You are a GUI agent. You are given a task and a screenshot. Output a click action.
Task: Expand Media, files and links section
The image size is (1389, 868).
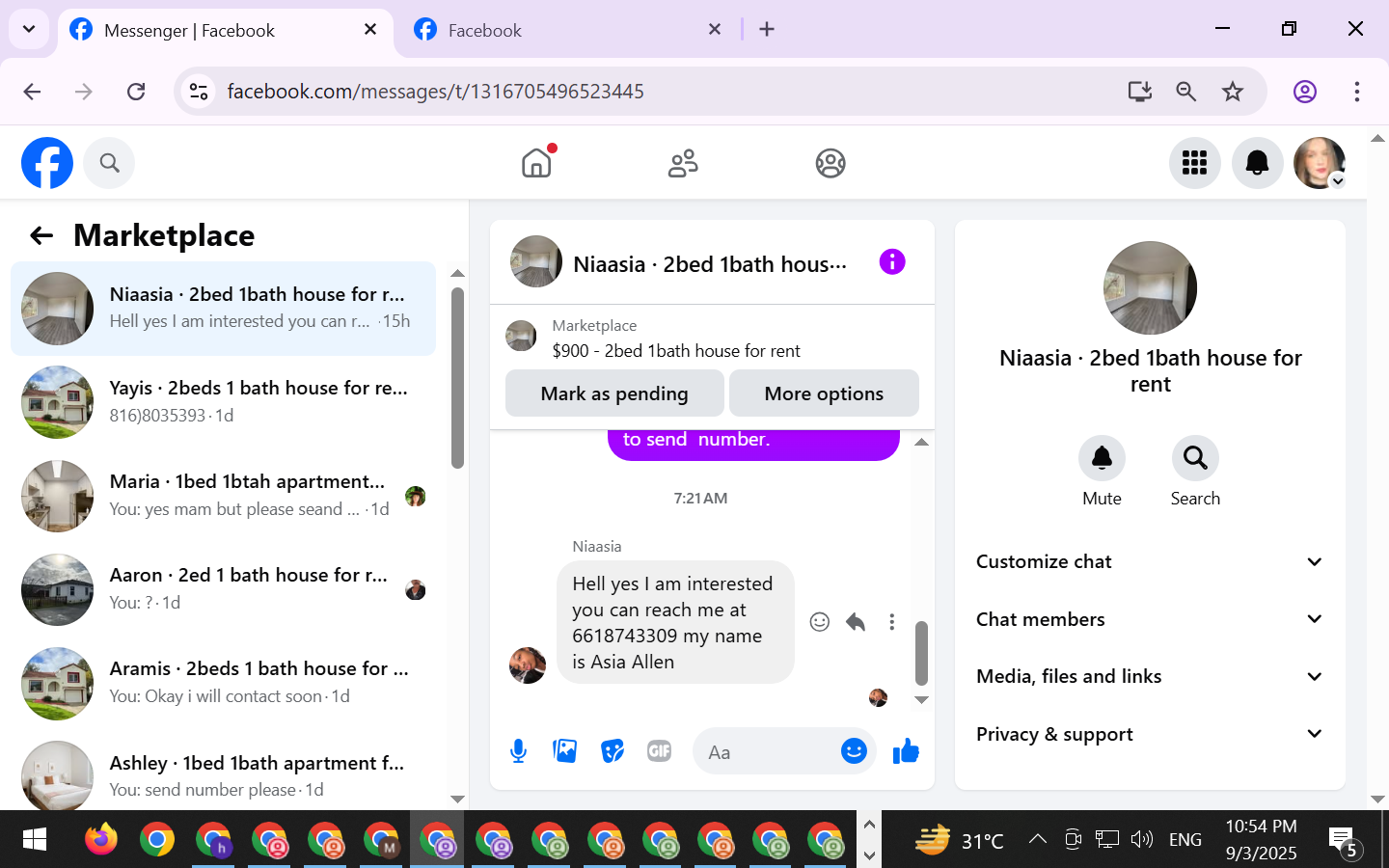pyautogui.click(x=1150, y=676)
